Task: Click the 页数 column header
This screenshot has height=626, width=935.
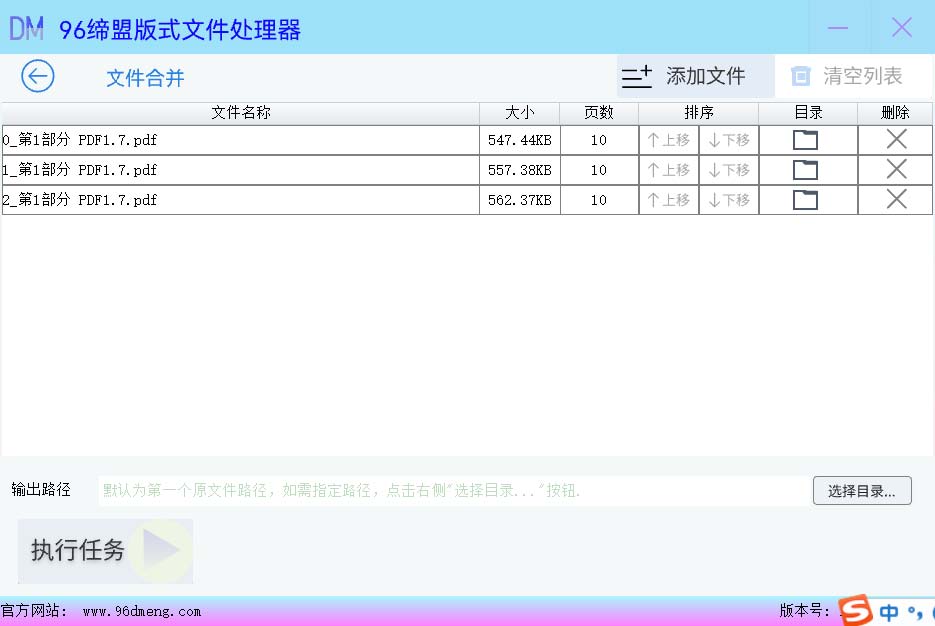Action: click(599, 113)
